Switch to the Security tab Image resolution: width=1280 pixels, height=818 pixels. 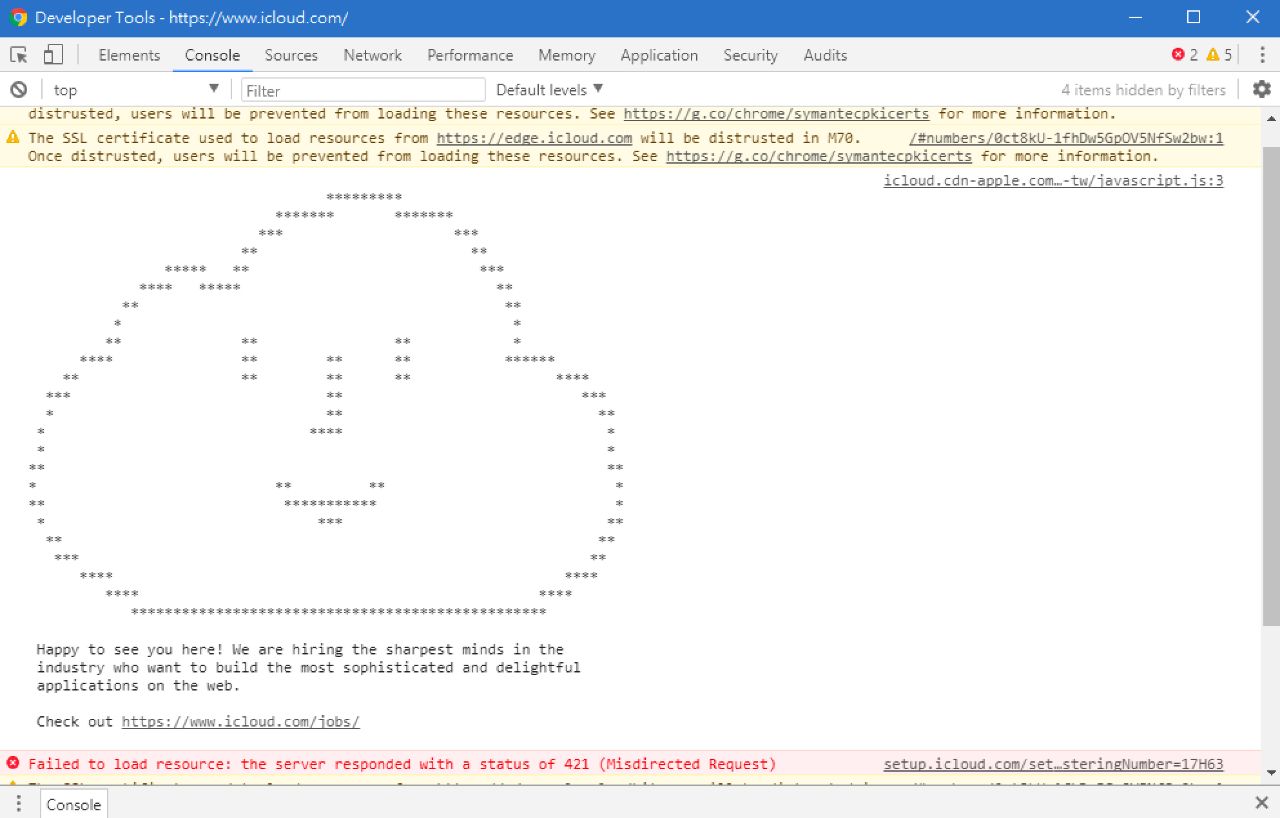750,55
